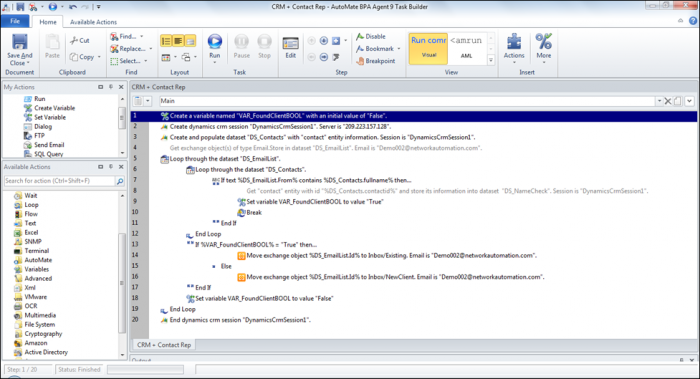Expand the Bookmark dropdown arrow

[399, 49]
